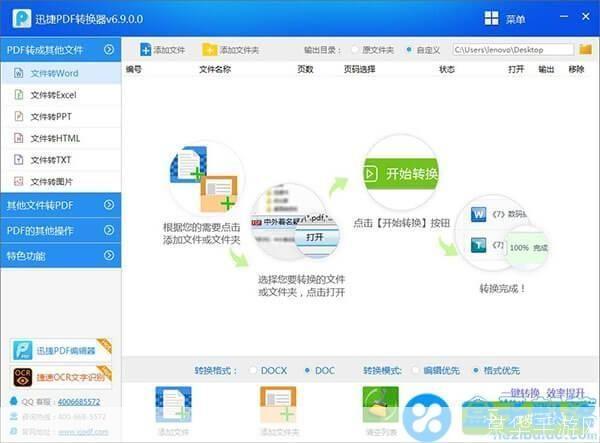Viewport: 600px width, 443px height.
Task: Select 文件转HTML in sidebar
Action: pyautogui.click(x=61, y=138)
